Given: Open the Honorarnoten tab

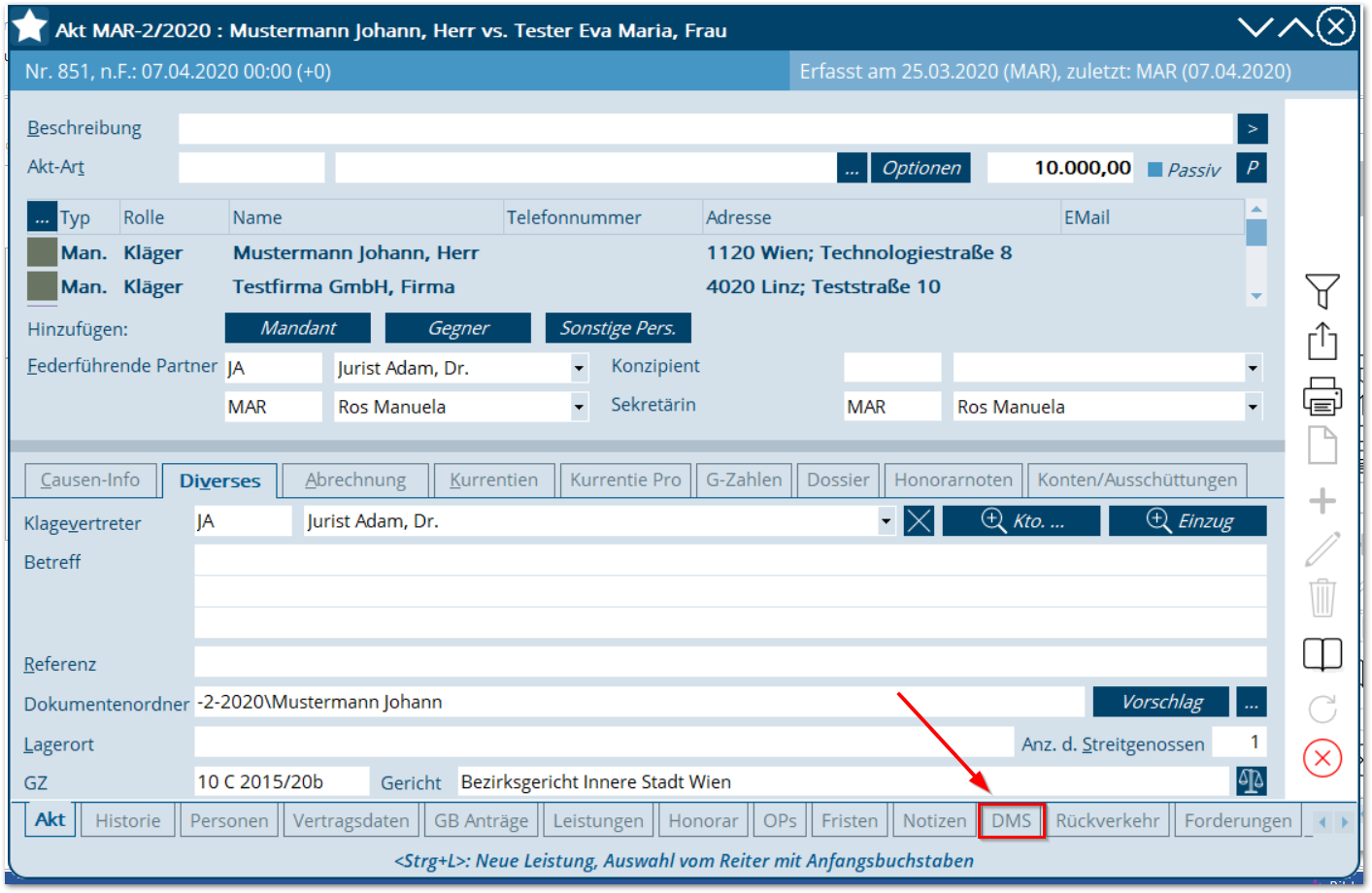Looking at the screenshot, I should pyautogui.click(x=953, y=480).
